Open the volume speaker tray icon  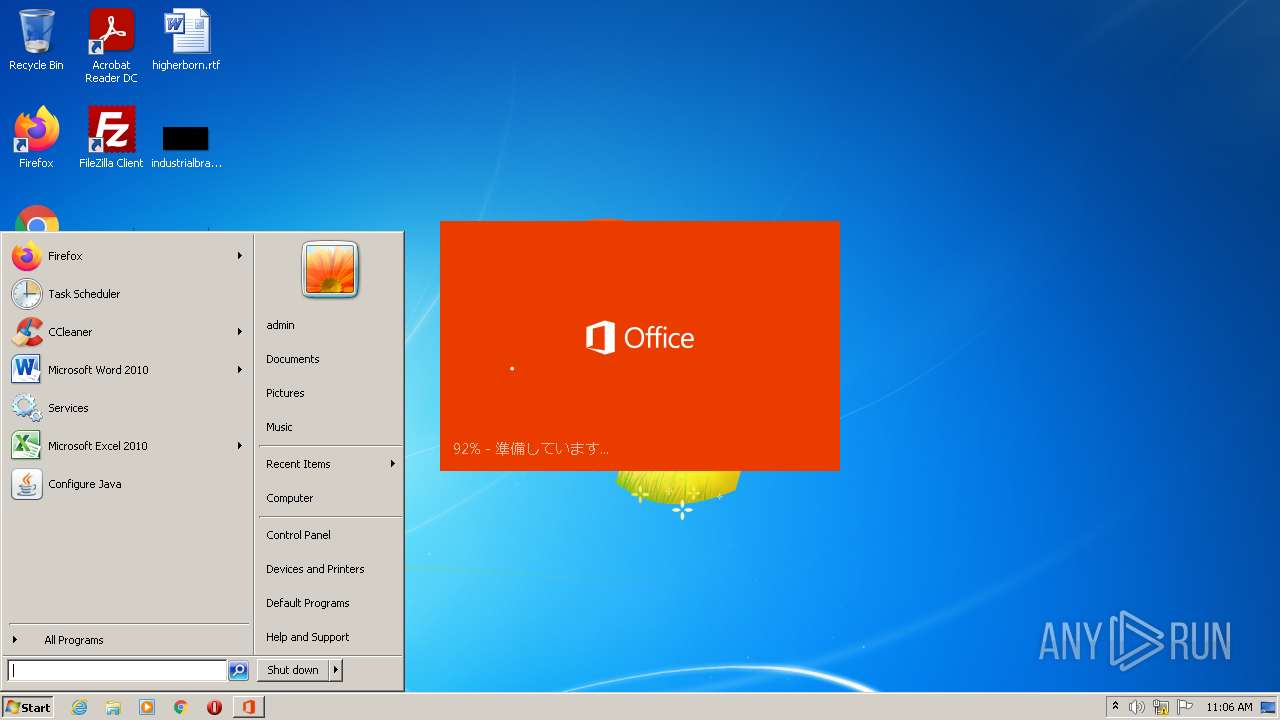[1137, 707]
